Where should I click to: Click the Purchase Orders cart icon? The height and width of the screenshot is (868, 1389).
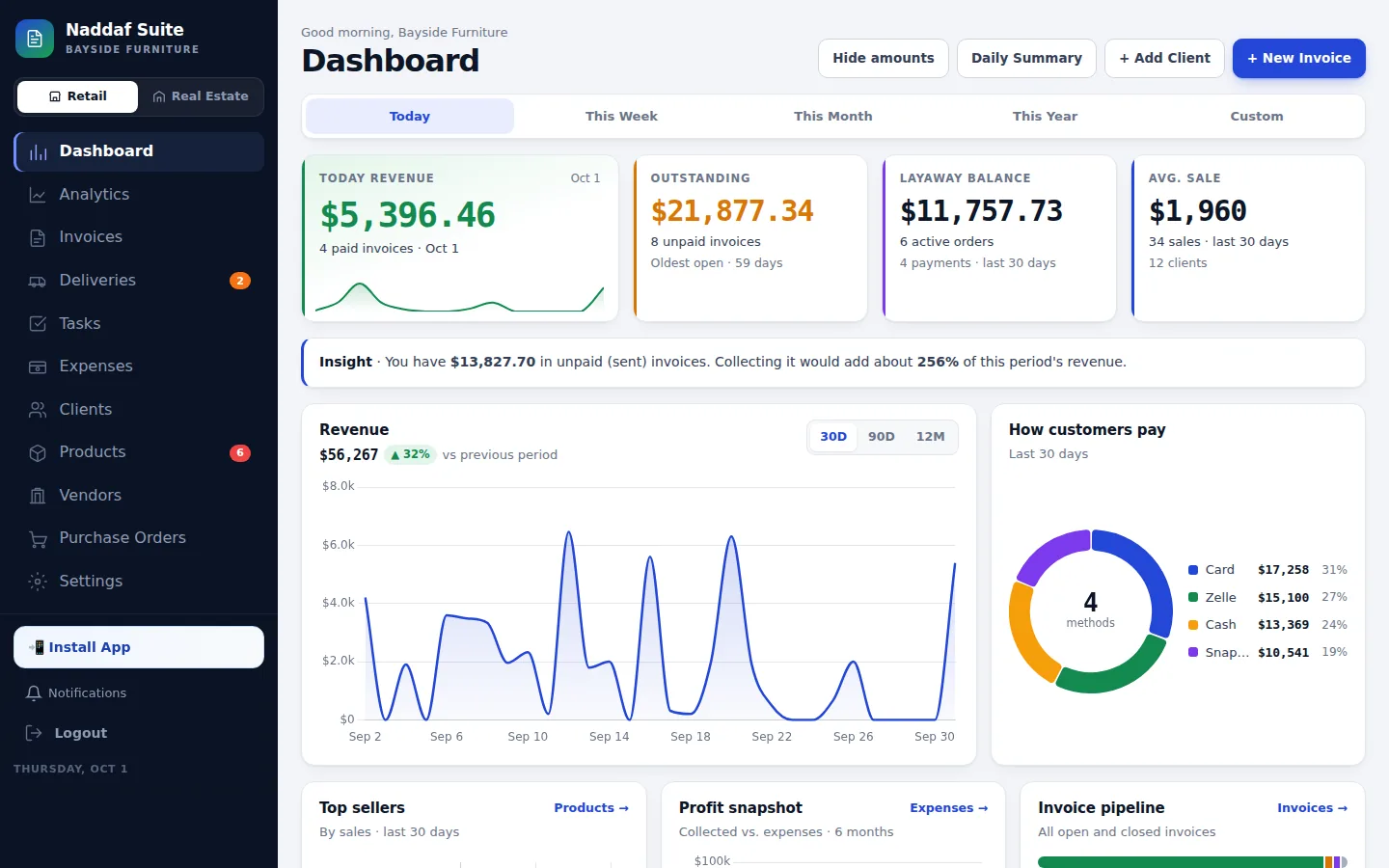(x=38, y=538)
